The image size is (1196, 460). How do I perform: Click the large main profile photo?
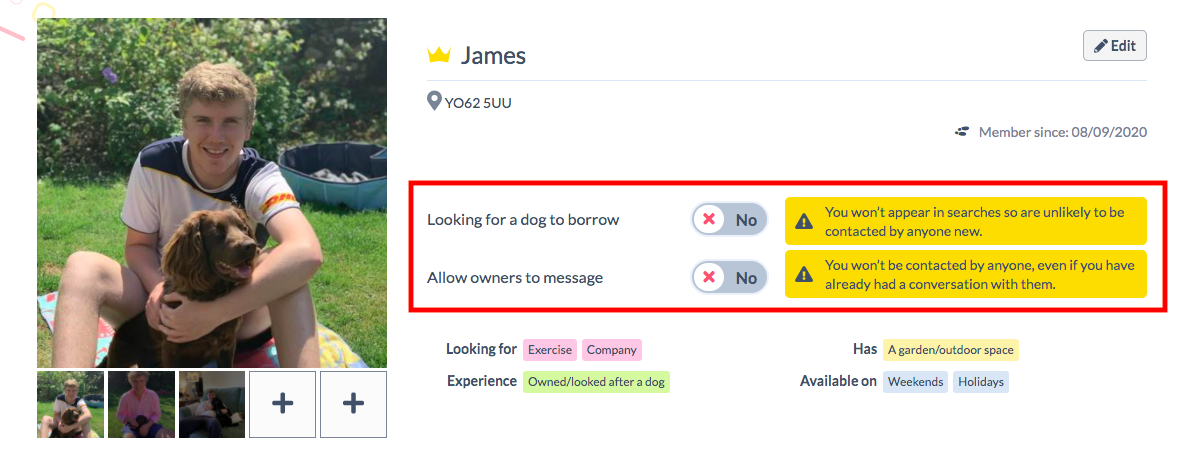(212, 193)
